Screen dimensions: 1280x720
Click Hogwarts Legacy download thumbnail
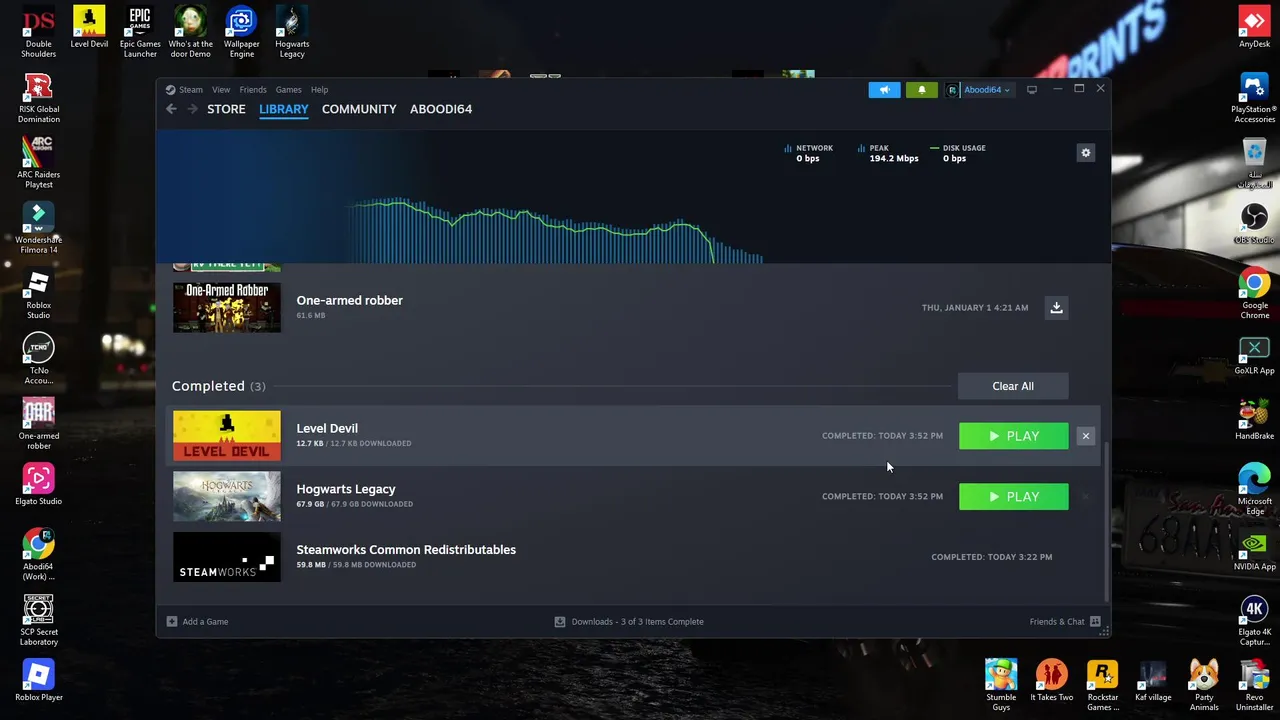pyautogui.click(x=227, y=496)
